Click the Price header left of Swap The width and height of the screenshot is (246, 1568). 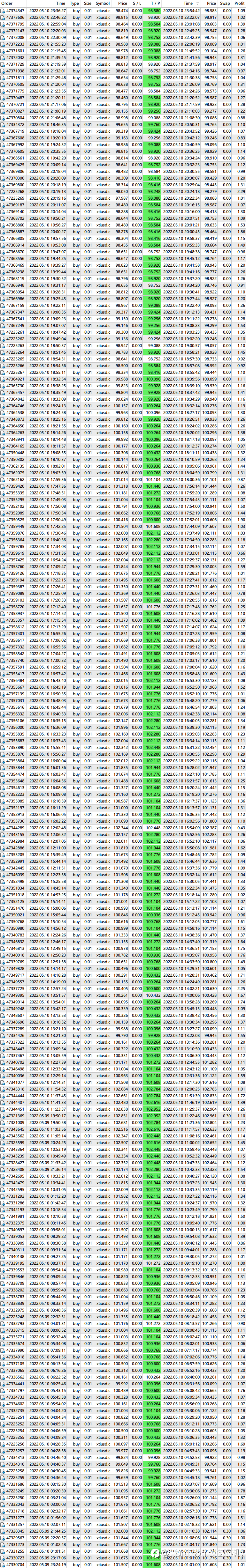(211, 3)
